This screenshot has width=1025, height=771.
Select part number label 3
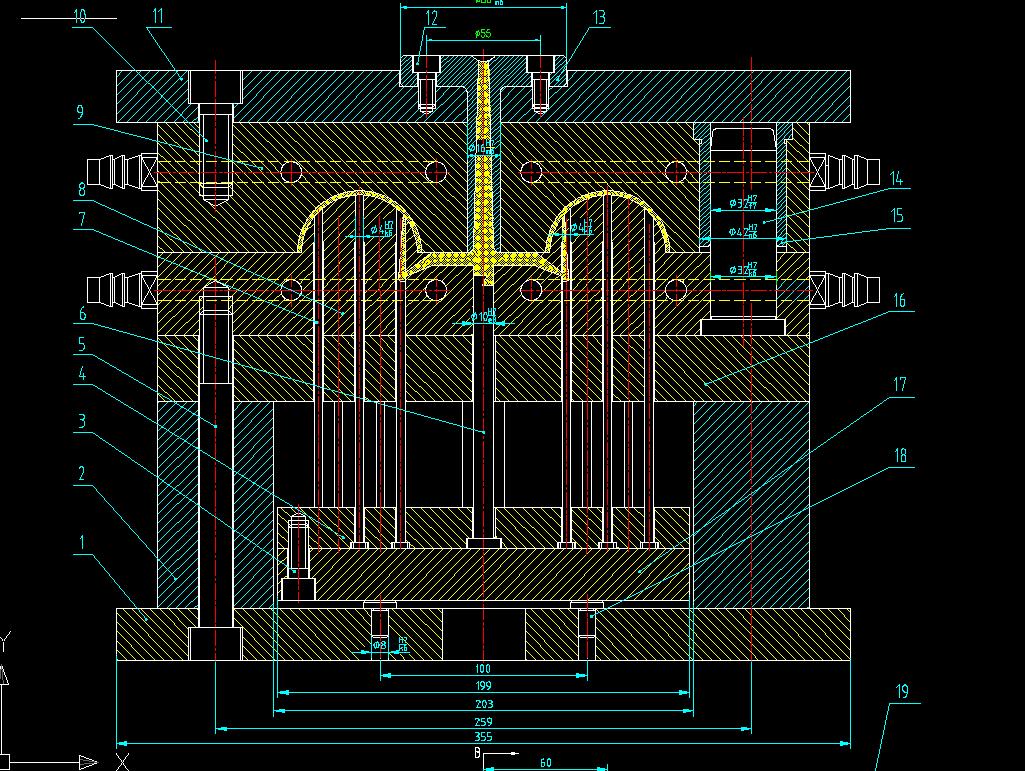tap(82, 420)
